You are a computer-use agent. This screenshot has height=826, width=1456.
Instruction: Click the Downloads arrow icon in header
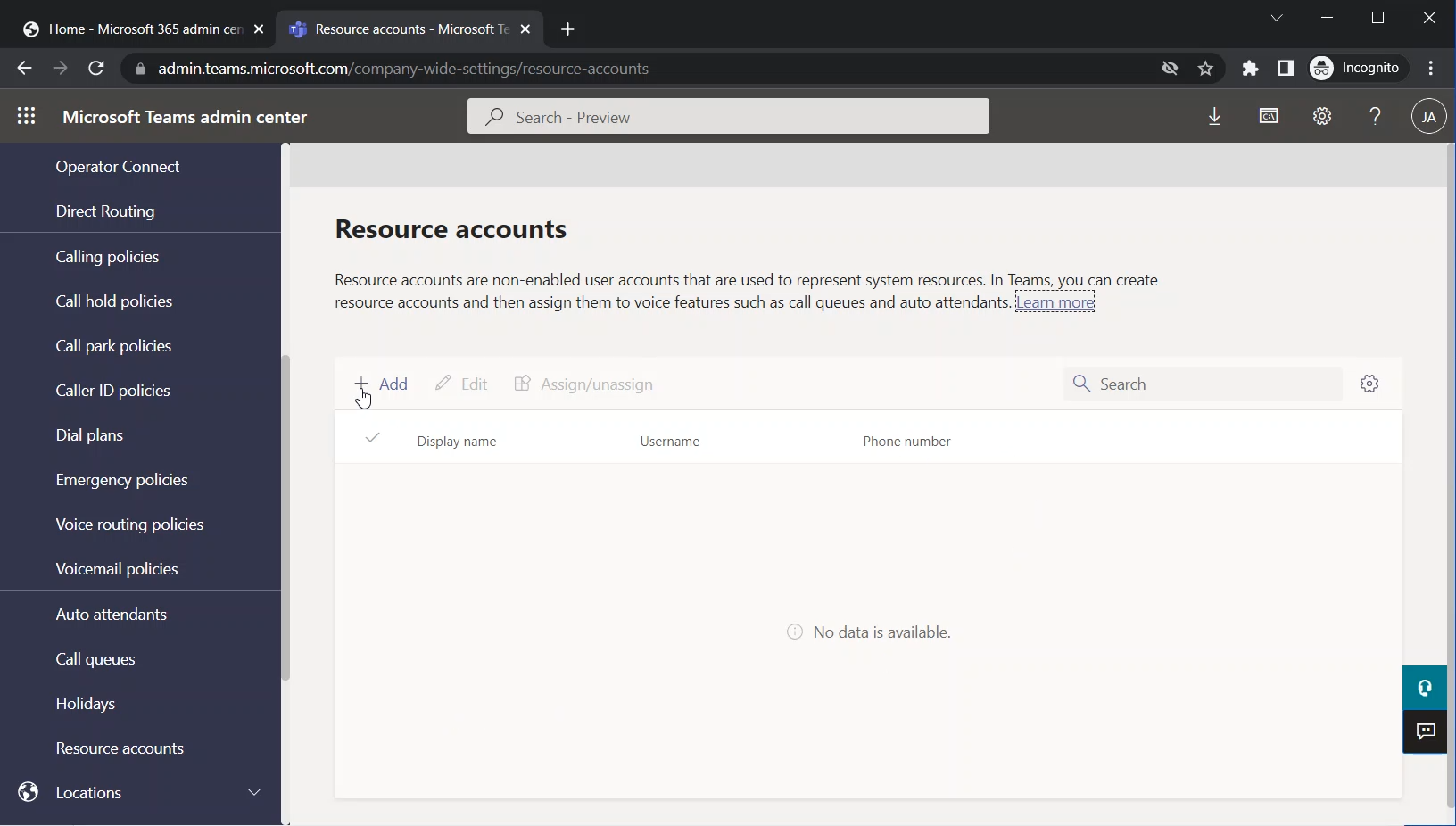coord(1214,117)
